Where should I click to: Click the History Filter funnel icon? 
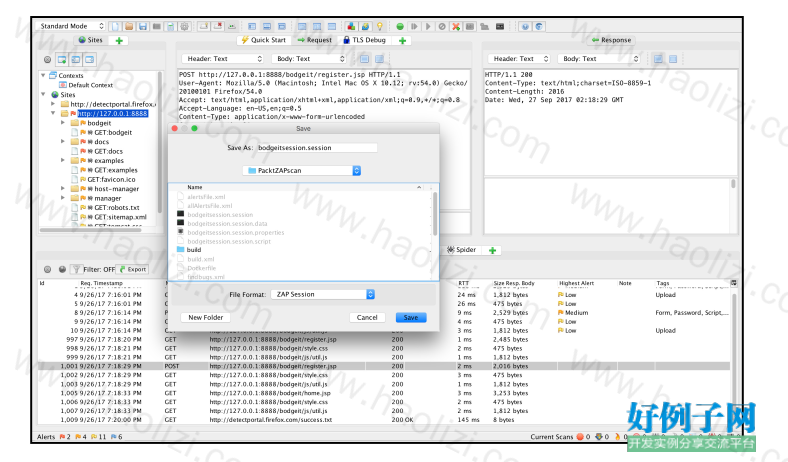pos(76,269)
